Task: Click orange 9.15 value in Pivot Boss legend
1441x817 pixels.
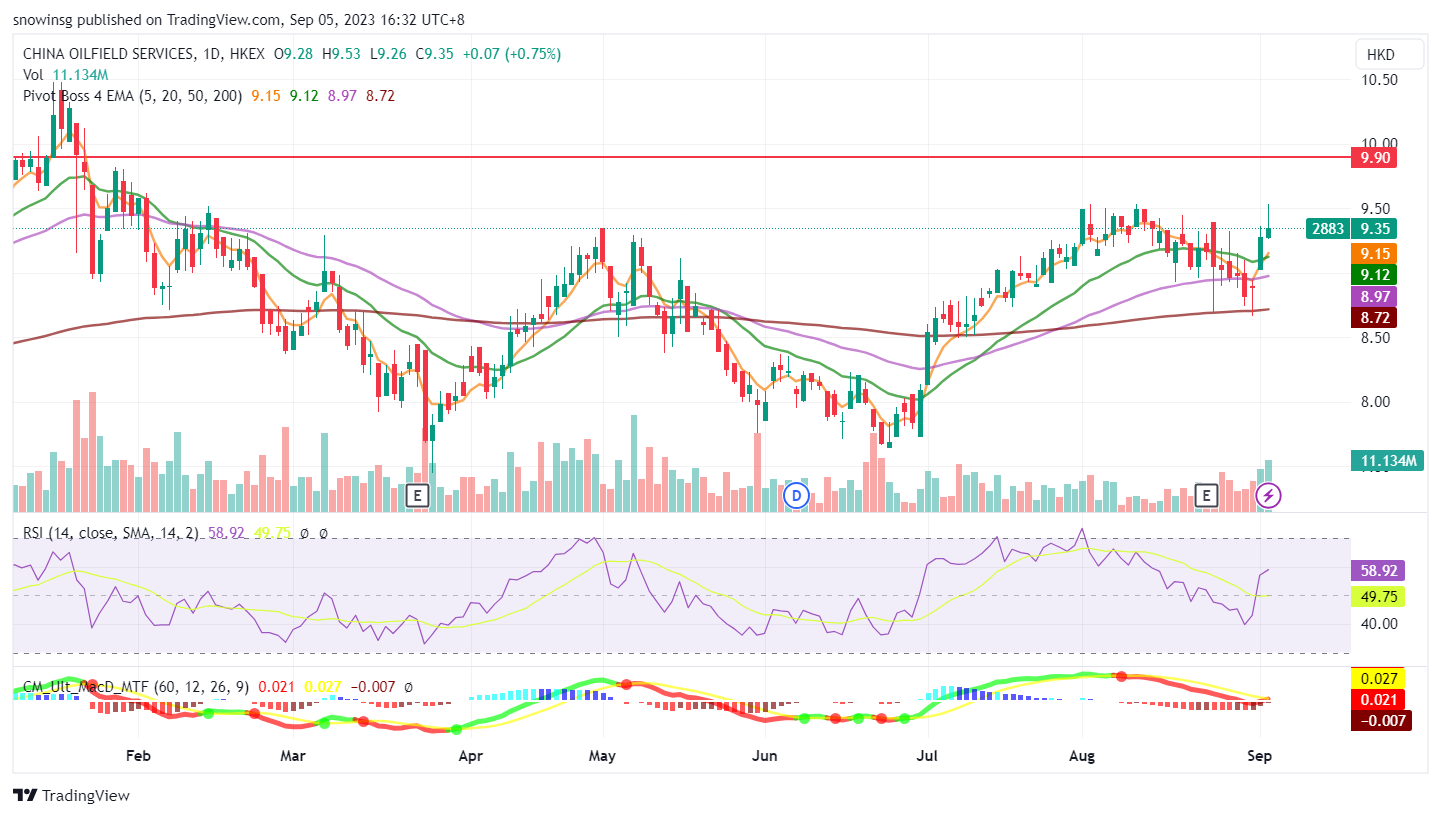Action: [265, 95]
